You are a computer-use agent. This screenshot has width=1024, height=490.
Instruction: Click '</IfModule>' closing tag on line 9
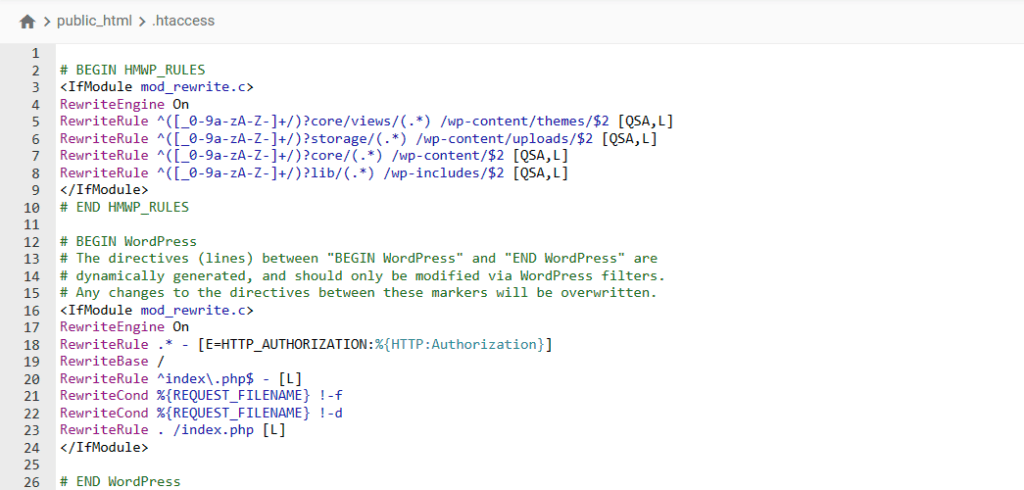tap(104, 190)
